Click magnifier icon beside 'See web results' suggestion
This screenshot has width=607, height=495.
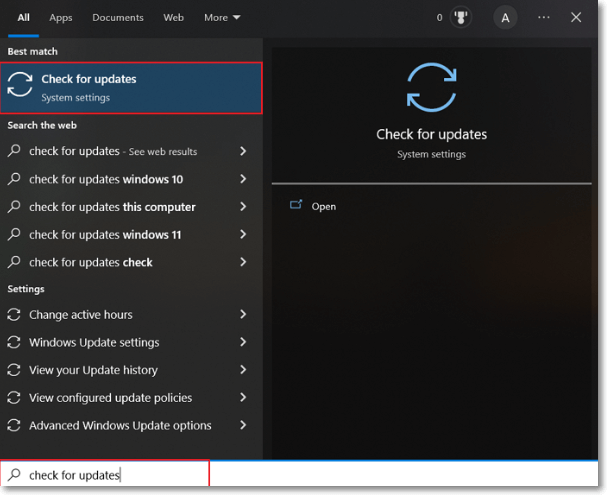[x=14, y=150]
